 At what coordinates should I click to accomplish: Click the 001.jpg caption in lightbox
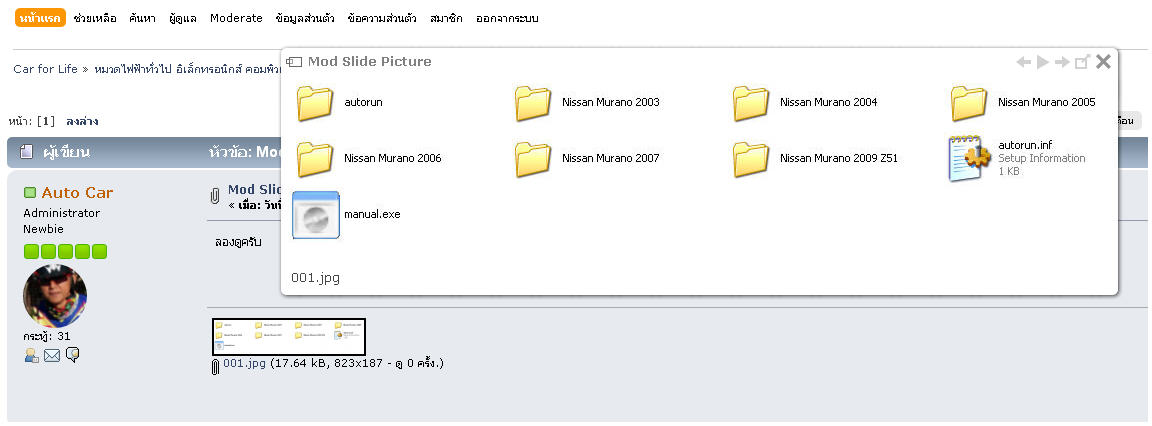[x=315, y=278]
